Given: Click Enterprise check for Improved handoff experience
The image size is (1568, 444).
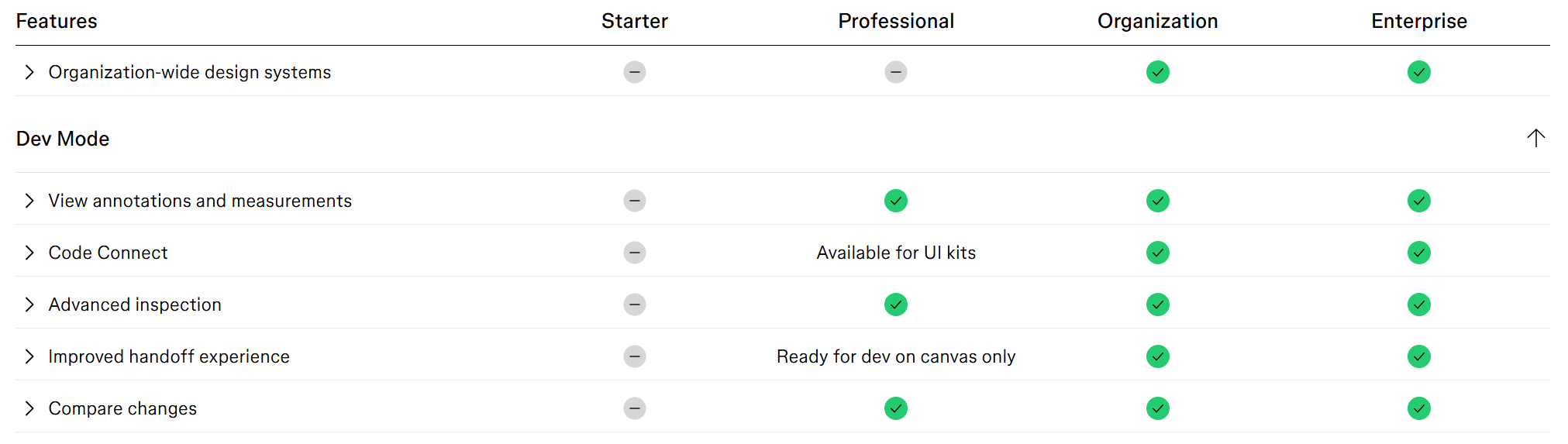Looking at the screenshot, I should [1418, 356].
